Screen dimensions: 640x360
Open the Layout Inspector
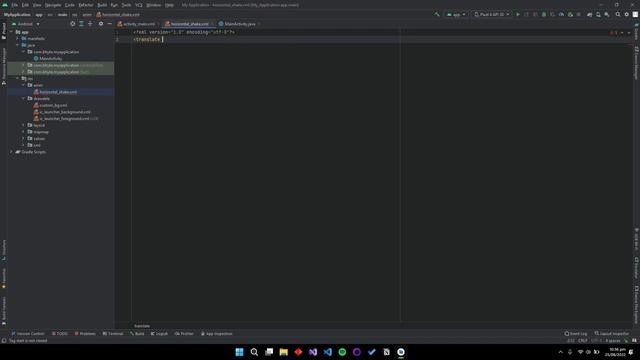tap(611, 333)
